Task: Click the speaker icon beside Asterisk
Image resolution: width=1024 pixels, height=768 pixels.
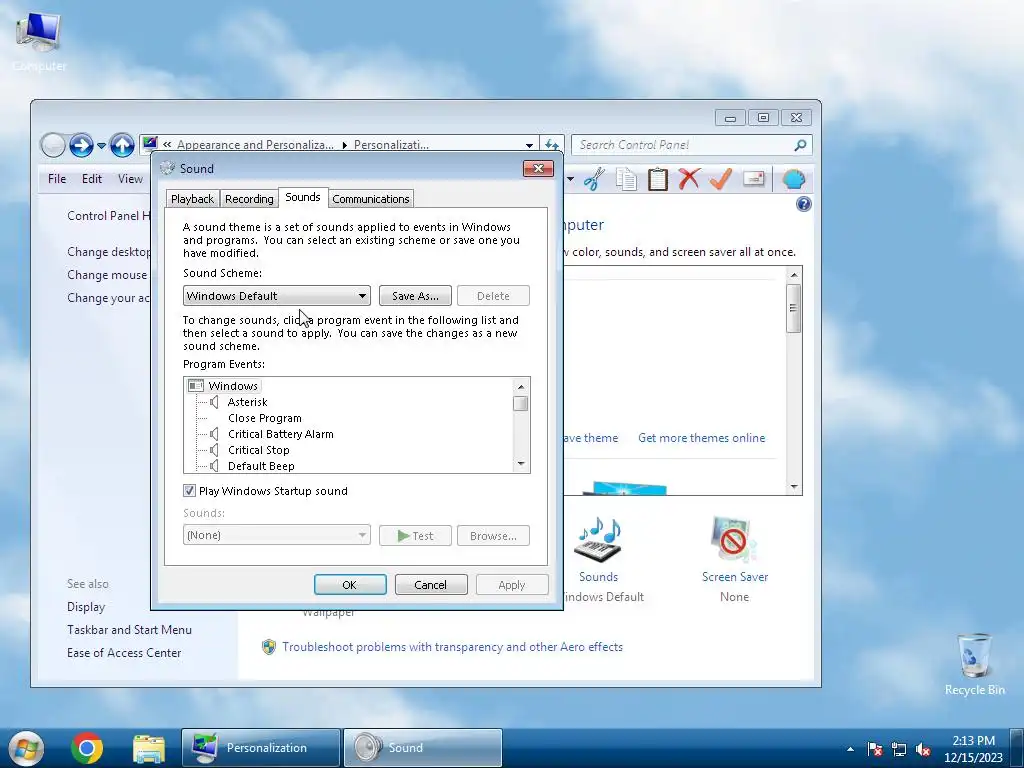Action: [214, 402]
